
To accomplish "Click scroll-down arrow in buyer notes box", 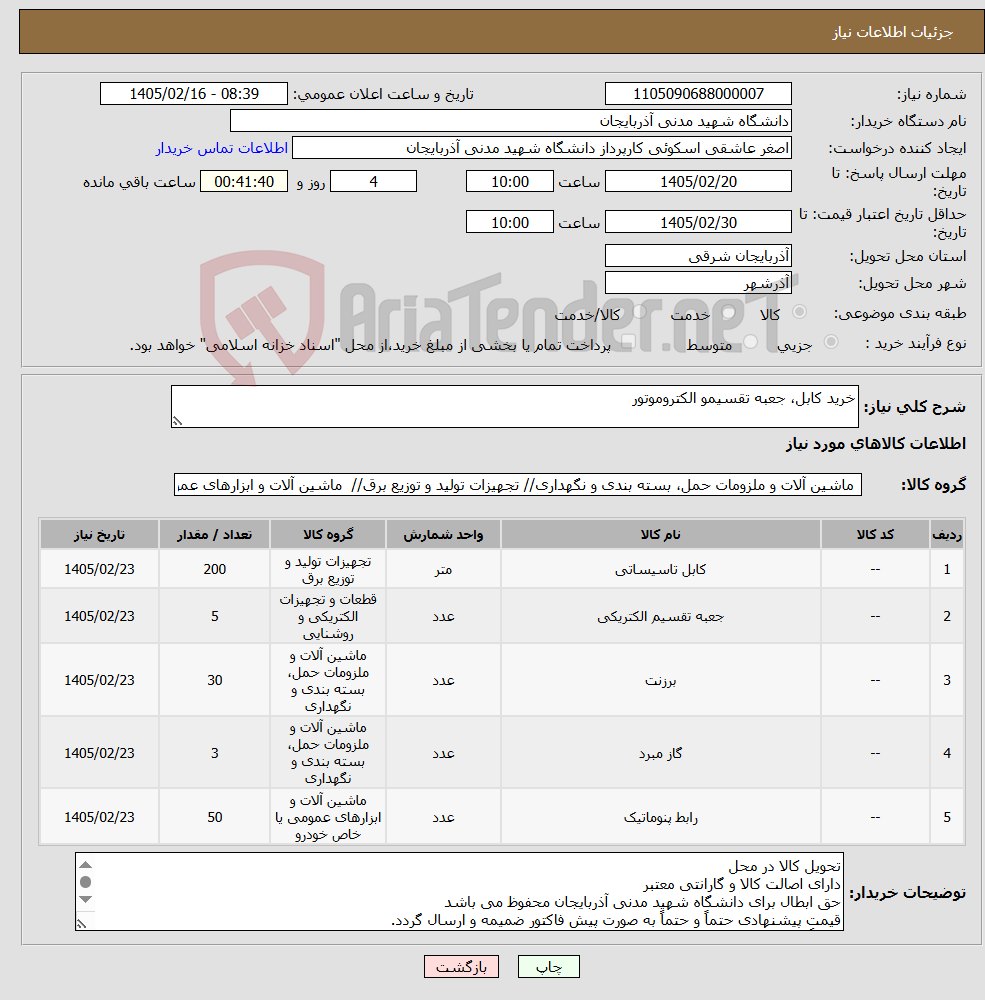I will (85, 899).
